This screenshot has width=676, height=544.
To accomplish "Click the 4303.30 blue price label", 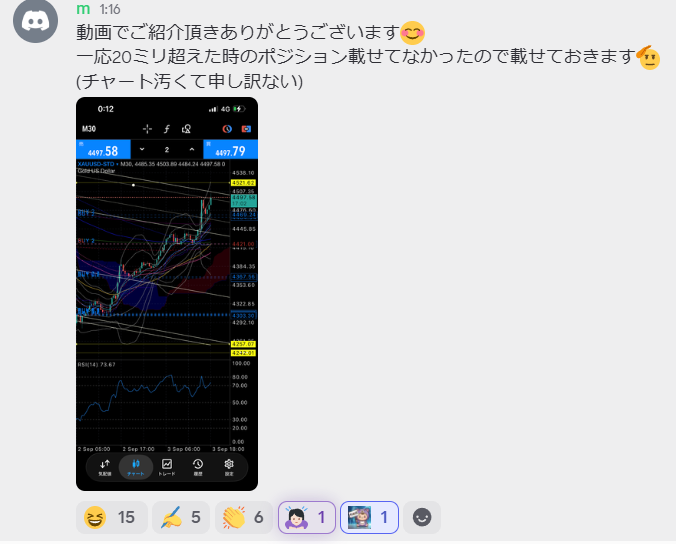I will (x=244, y=316).
